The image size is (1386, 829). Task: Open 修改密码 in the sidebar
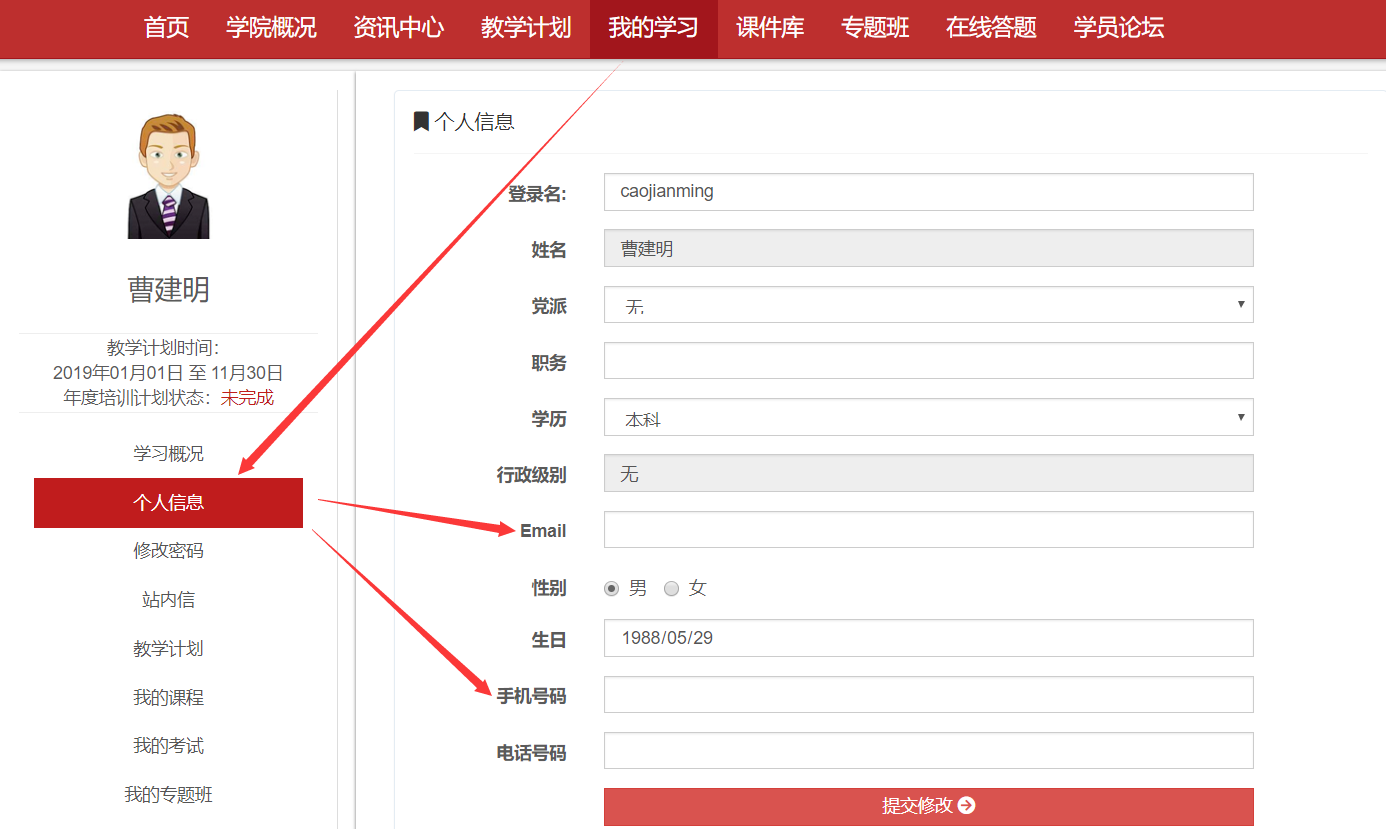[167, 551]
